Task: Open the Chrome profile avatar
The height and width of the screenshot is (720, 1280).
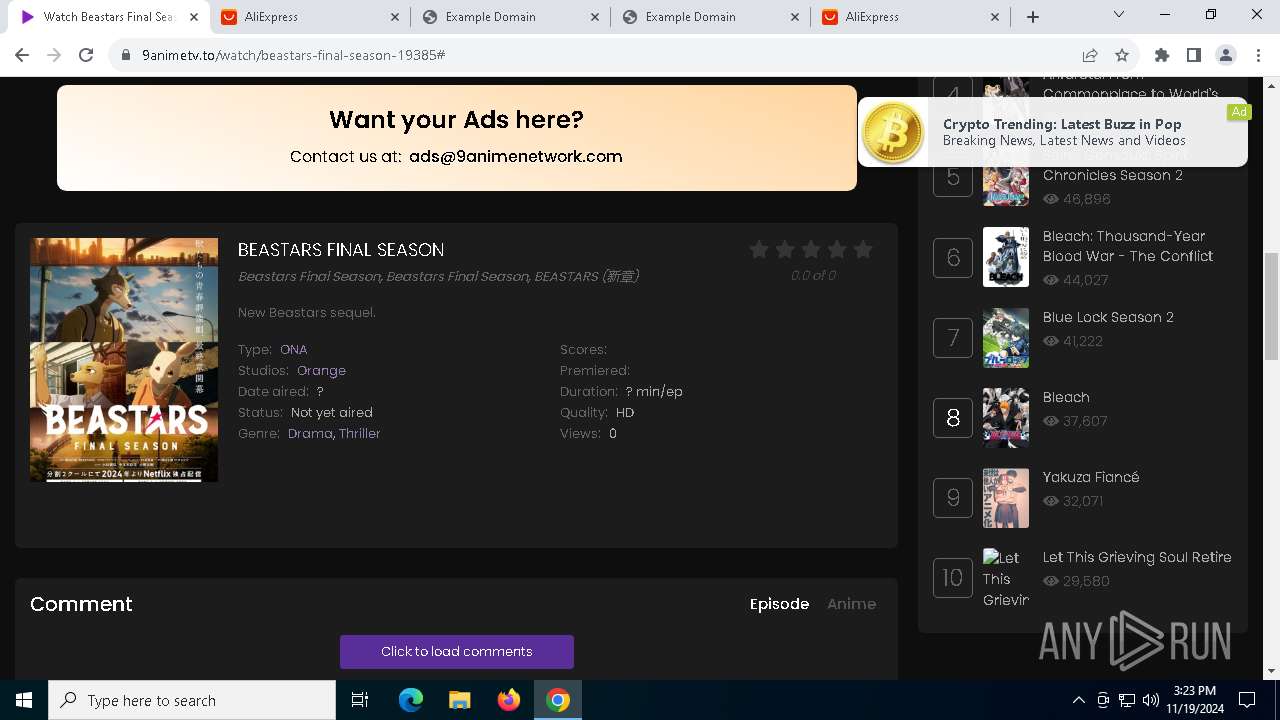Action: click(1225, 55)
